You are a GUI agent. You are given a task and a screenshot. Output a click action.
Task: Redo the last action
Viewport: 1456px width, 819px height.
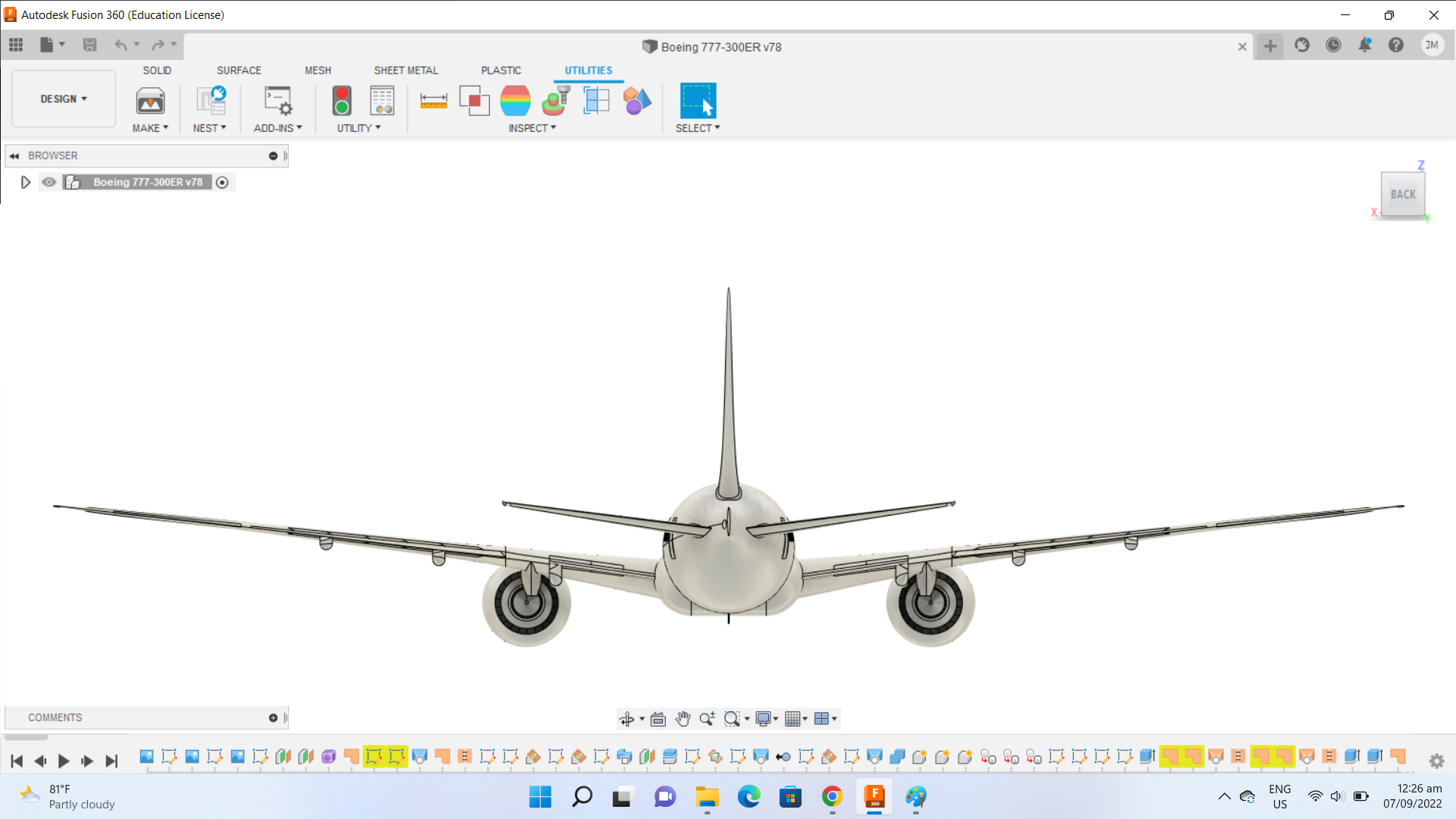click(158, 45)
